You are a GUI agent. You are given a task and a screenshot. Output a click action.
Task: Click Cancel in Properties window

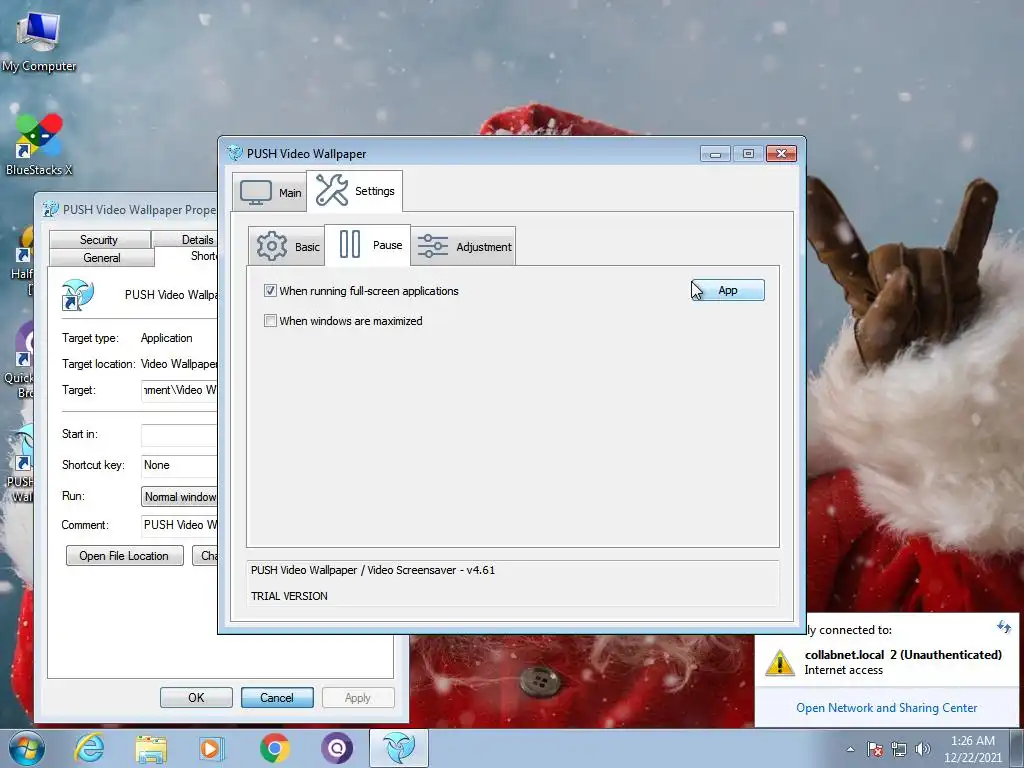(277, 697)
